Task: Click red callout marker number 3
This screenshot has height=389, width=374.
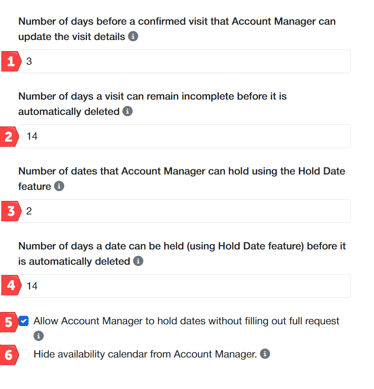Action: pos(11,211)
